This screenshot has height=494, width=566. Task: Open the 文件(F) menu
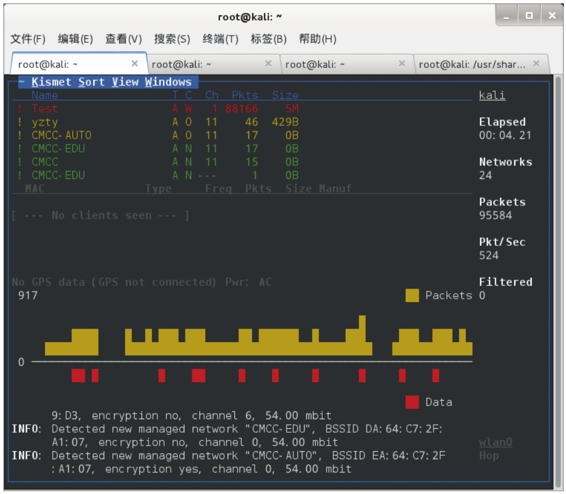click(x=28, y=39)
